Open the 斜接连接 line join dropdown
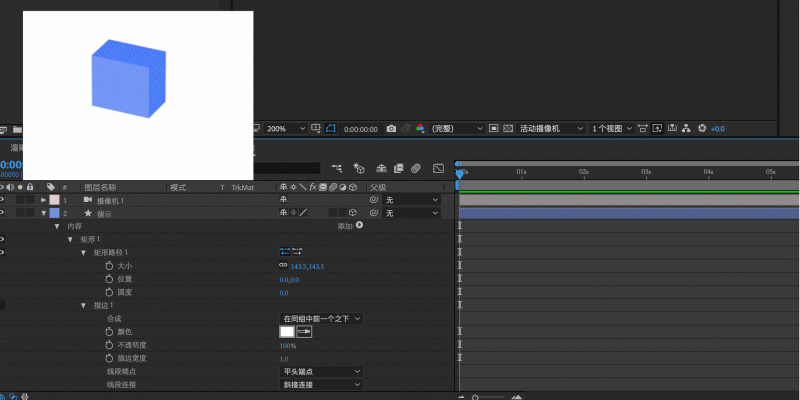 click(321, 384)
